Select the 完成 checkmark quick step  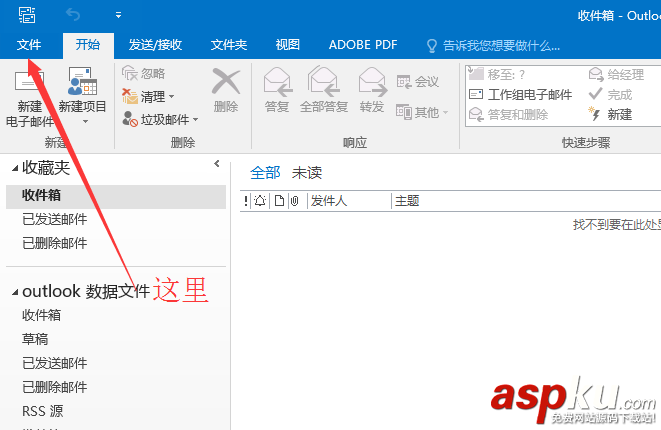pos(610,94)
